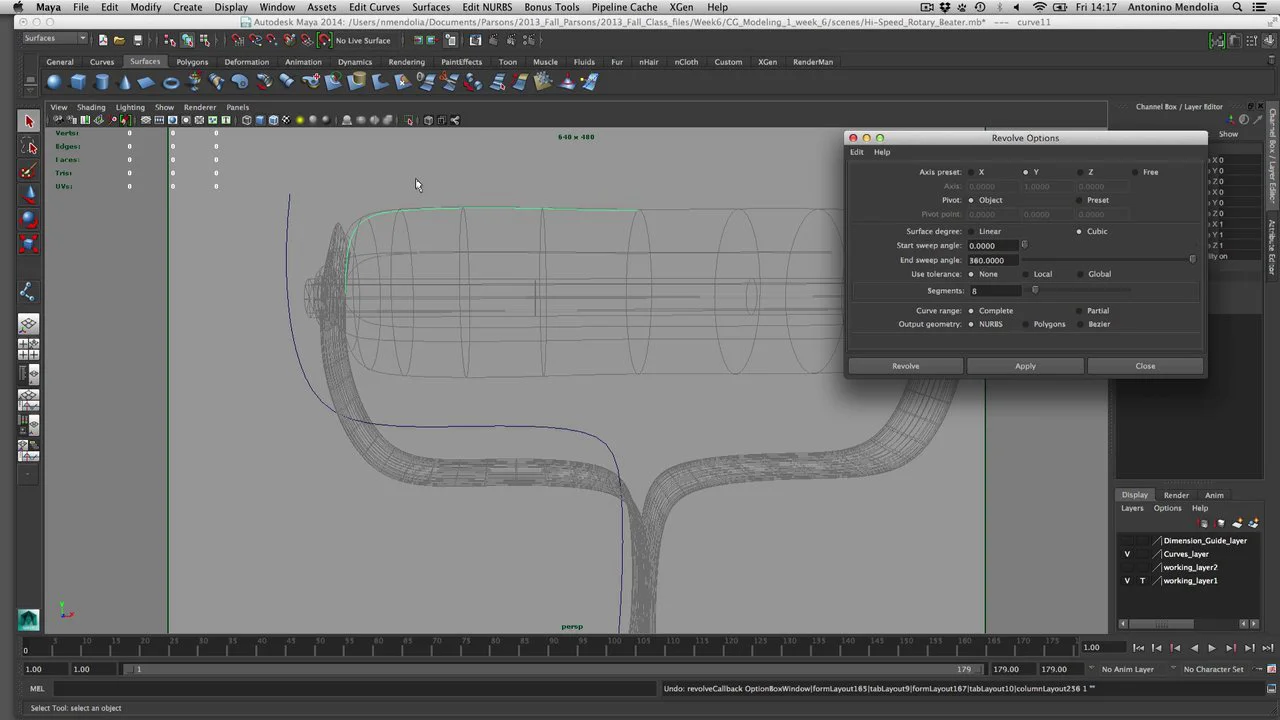This screenshot has width=1280, height=720.
Task: Save scene with floppy disk icon
Action: click(138, 40)
